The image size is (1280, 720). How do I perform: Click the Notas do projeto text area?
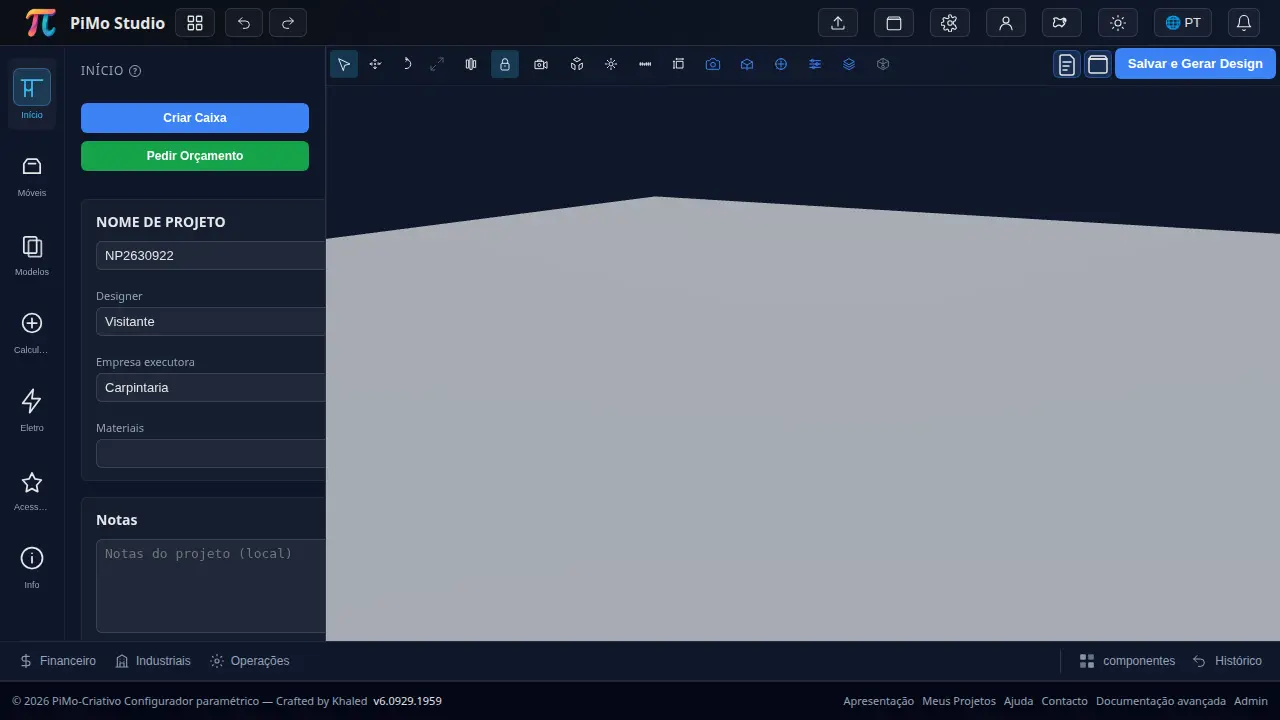211,586
